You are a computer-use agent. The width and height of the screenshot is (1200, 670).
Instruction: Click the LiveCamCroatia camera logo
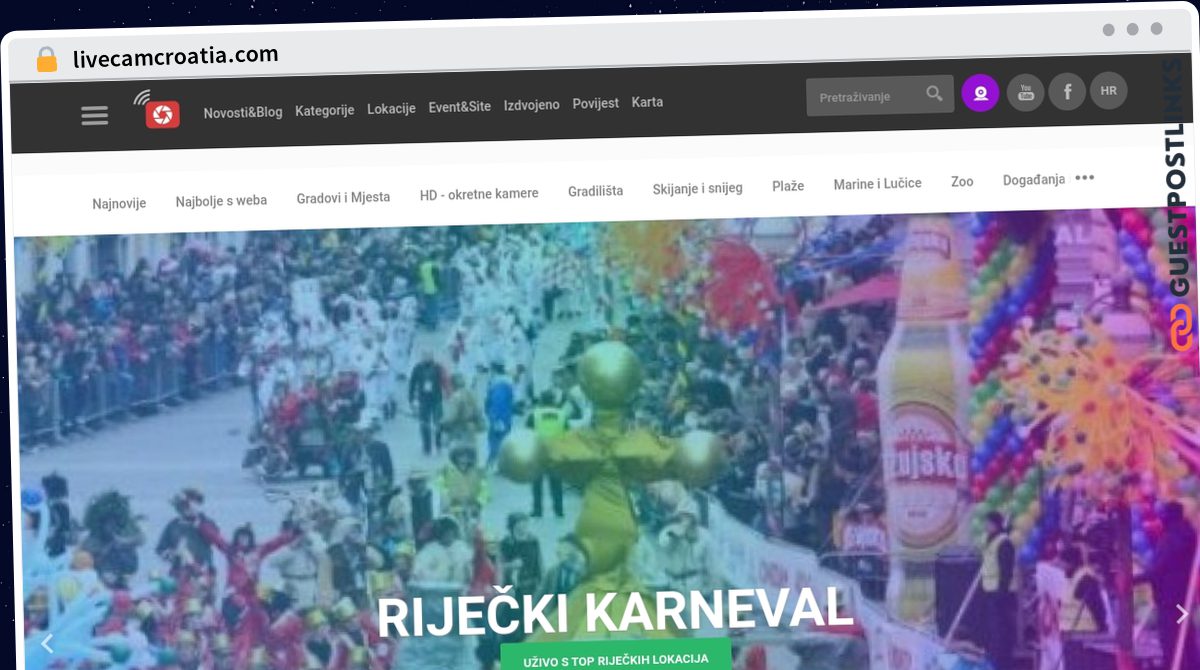160,112
